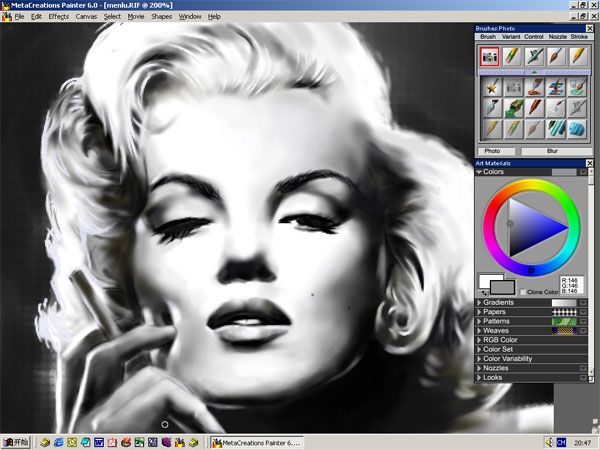Choose the red-brown chalk brush
This screenshot has height=450, width=600.
coord(535,108)
